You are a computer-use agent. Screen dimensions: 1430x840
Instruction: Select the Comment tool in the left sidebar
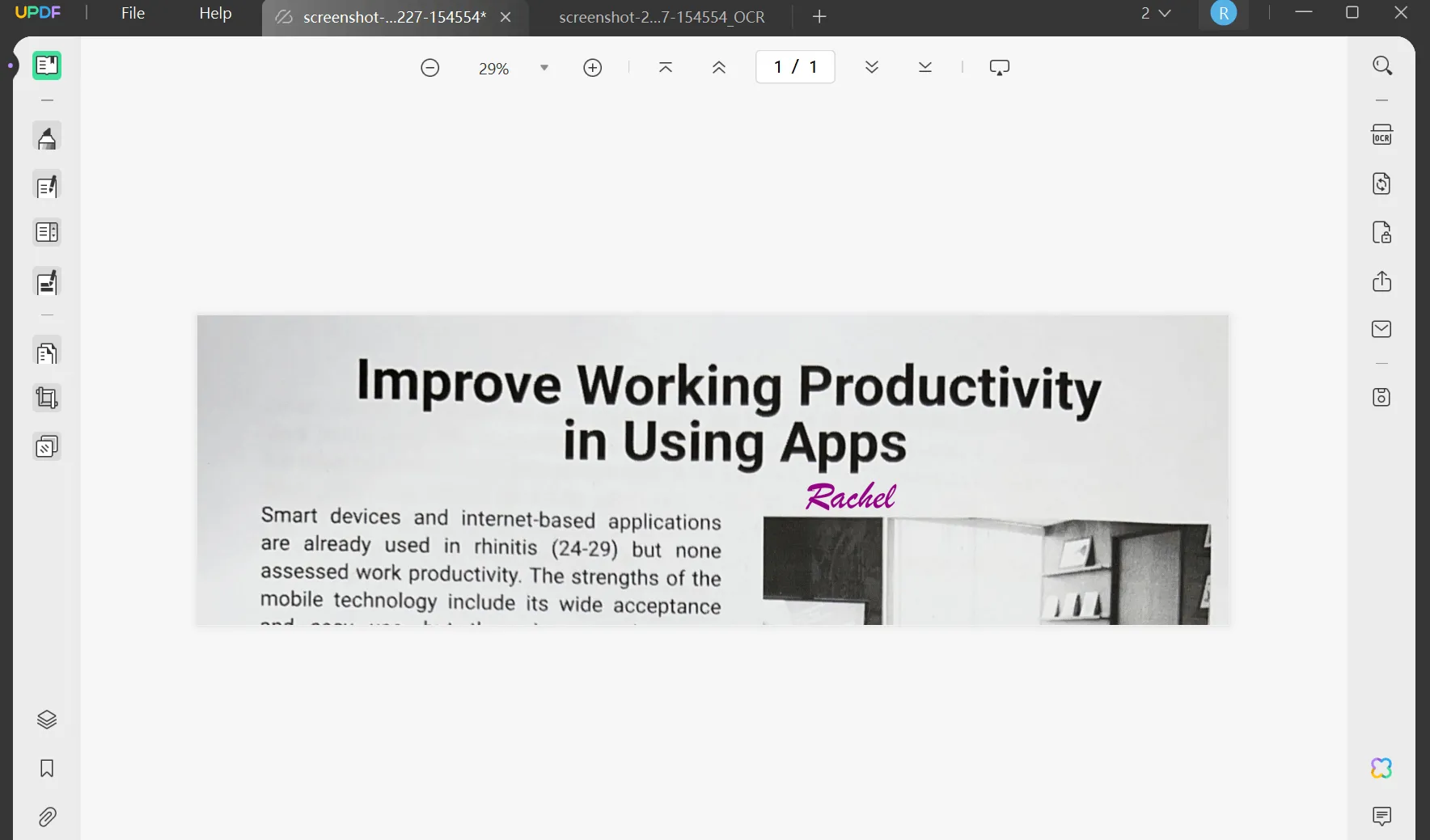pos(46,137)
